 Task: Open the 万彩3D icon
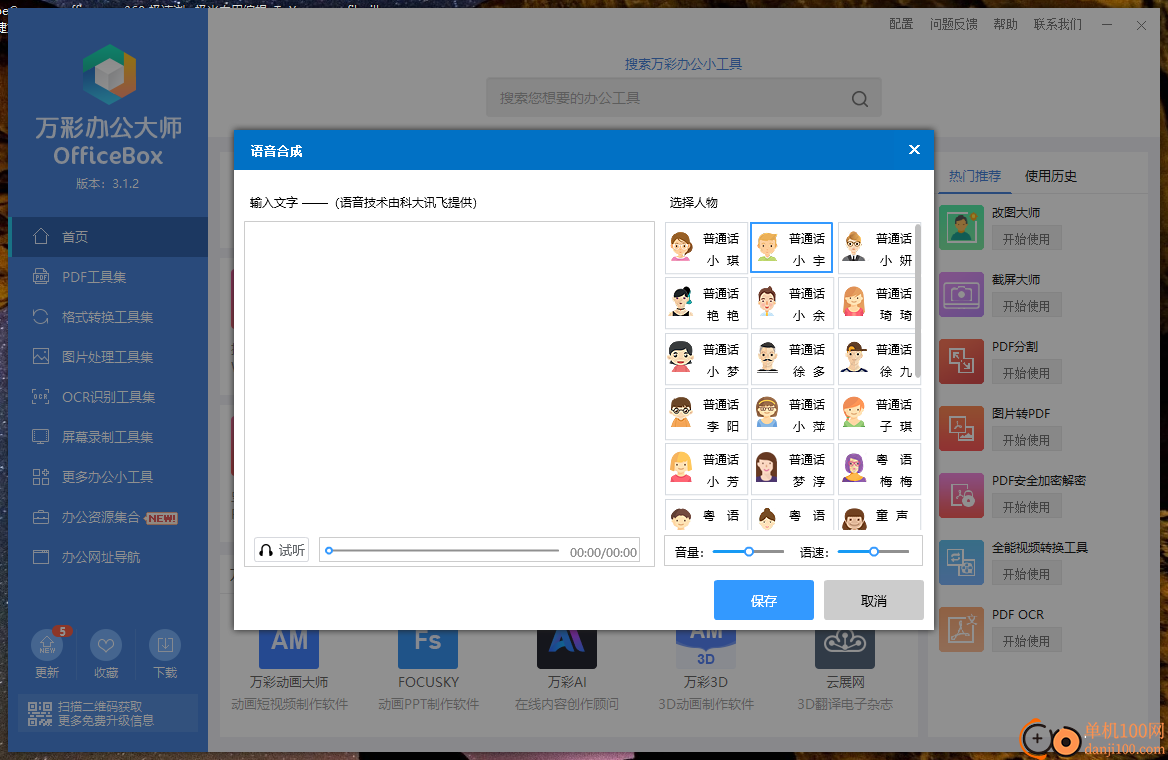pyautogui.click(x=705, y=648)
